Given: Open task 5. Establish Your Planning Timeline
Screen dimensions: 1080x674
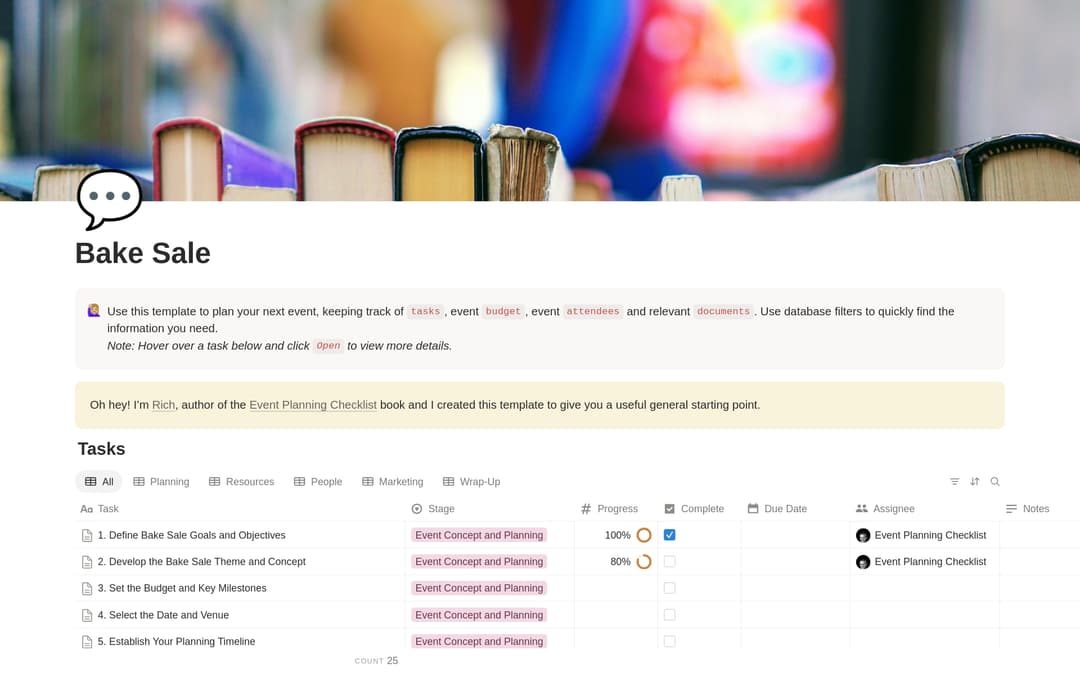Looking at the screenshot, I should [x=176, y=641].
